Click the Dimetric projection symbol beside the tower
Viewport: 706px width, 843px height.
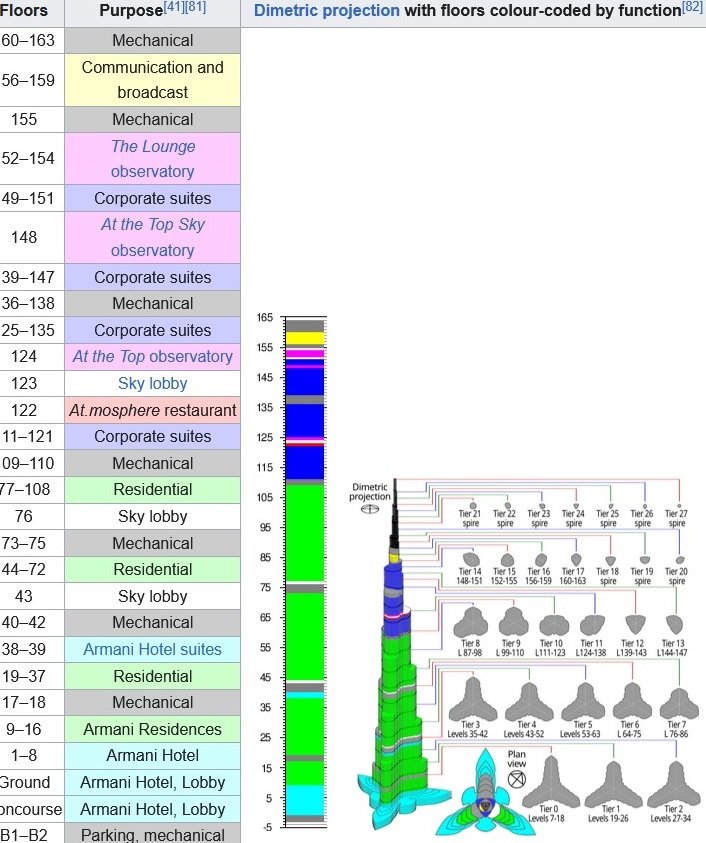point(370,508)
